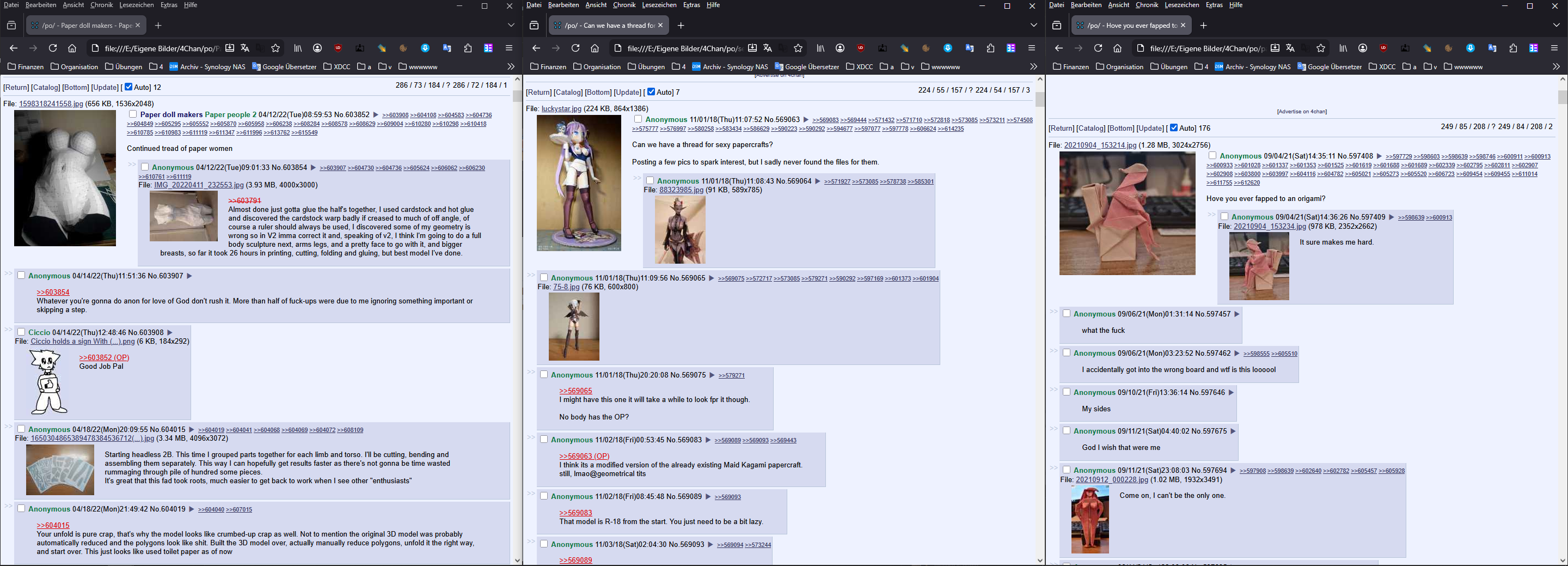Viewport: 1568px width, 566px height.
Task: Check the box for post No.569075
Action: [x=544, y=375]
